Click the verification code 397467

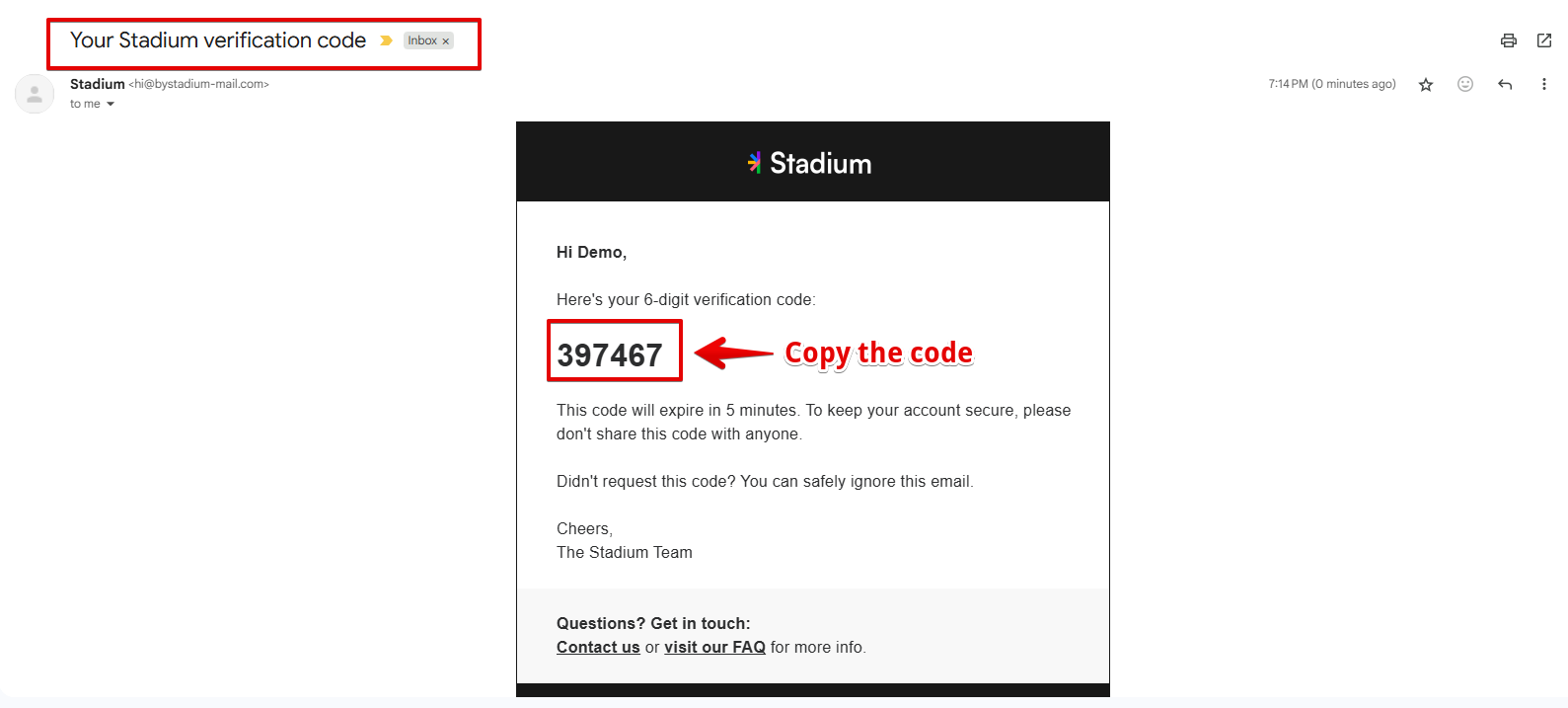tap(610, 354)
